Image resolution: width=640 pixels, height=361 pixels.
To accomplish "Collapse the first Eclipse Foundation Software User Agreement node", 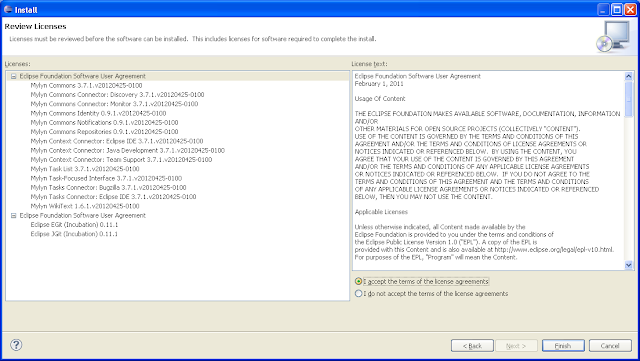I will 13,76.
